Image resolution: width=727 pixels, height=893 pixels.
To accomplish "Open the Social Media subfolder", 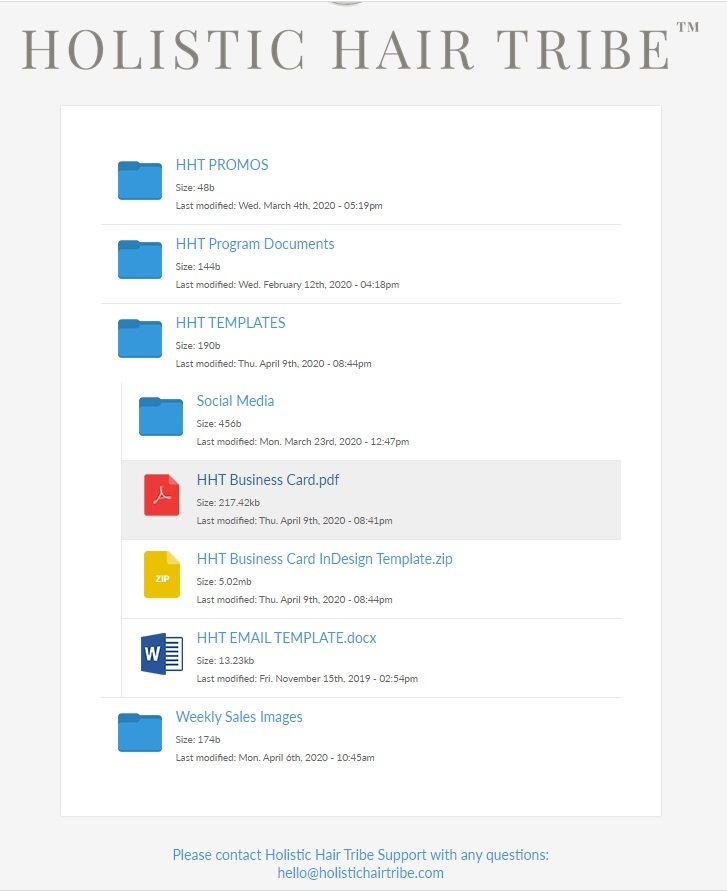I will pos(235,401).
